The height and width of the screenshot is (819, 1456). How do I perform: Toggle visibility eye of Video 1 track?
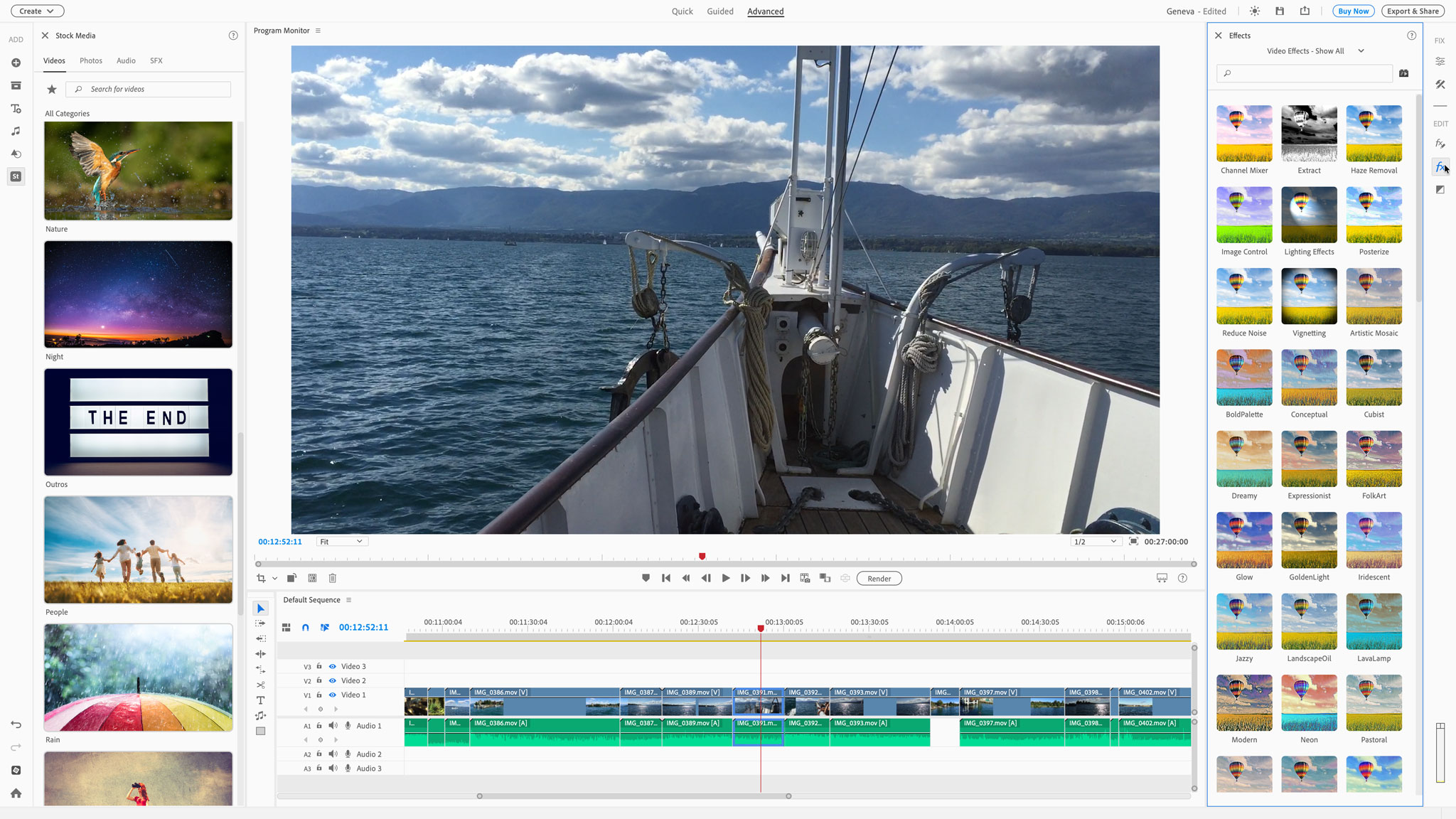click(332, 695)
